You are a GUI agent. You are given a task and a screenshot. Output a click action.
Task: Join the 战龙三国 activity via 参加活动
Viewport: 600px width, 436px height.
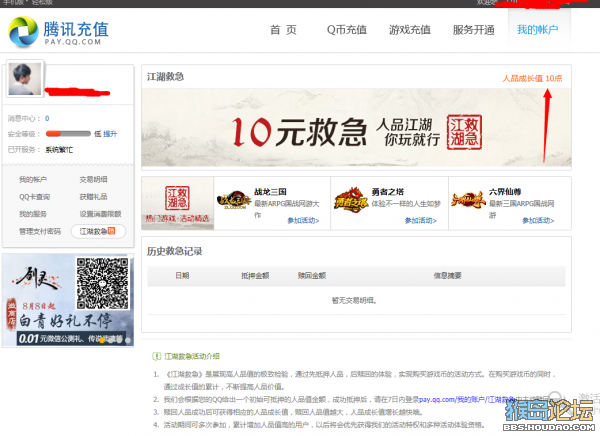[303, 220]
